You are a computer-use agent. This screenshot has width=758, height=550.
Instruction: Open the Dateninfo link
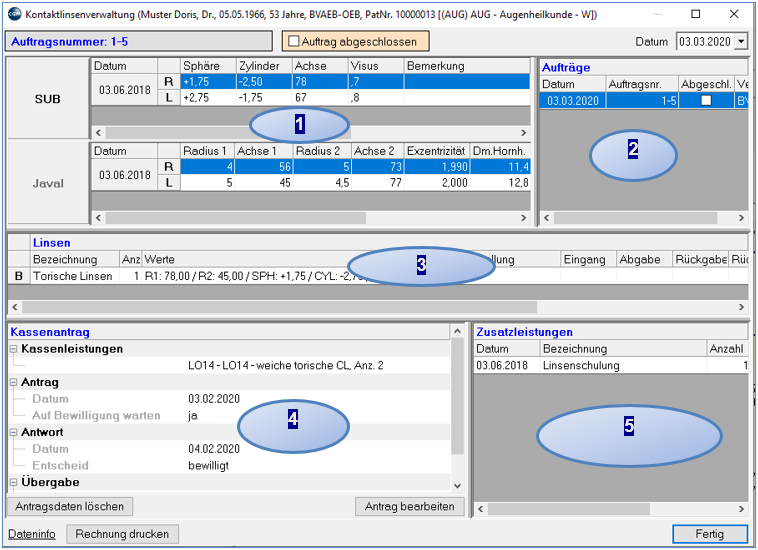pyautogui.click(x=31, y=534)
